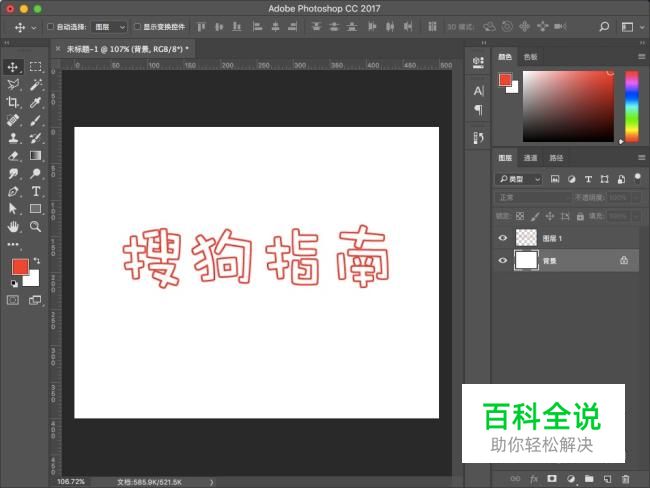650x488 pixels.
Task: Select the 图层 1 layer thumbnail
Action: (526, 238)
